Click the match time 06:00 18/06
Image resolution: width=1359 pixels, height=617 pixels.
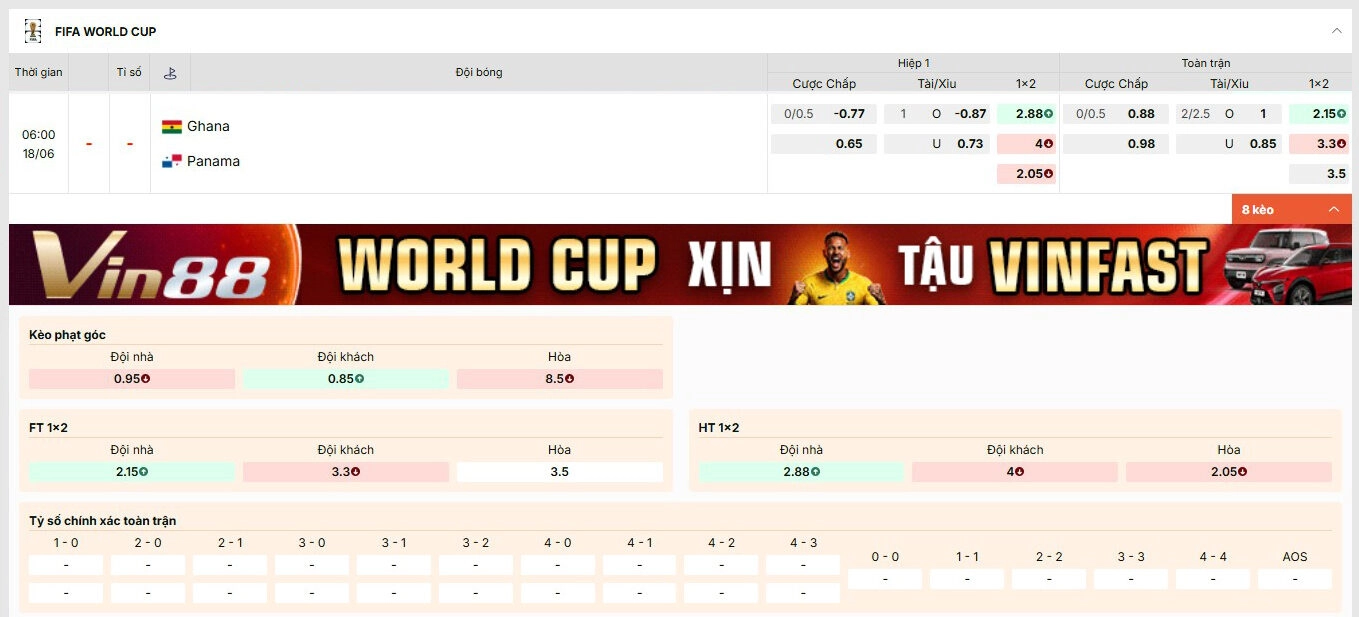(39, 144)
